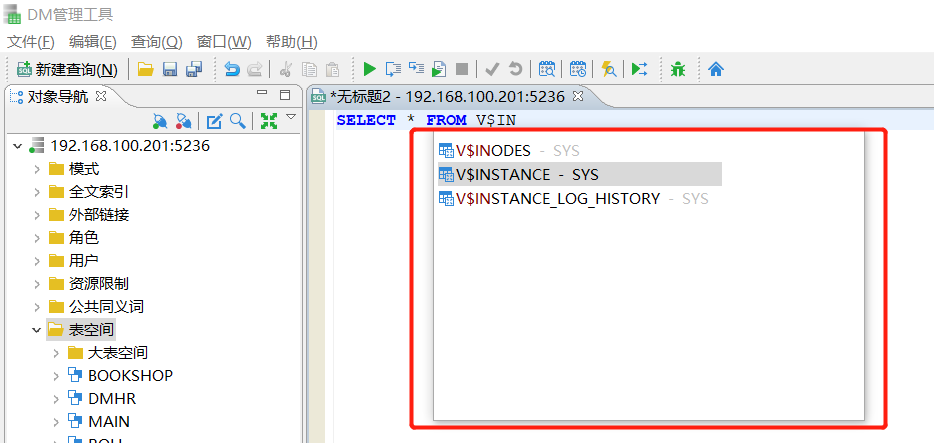
Task: Click the execute script document icon
Action: coord(439,69)
